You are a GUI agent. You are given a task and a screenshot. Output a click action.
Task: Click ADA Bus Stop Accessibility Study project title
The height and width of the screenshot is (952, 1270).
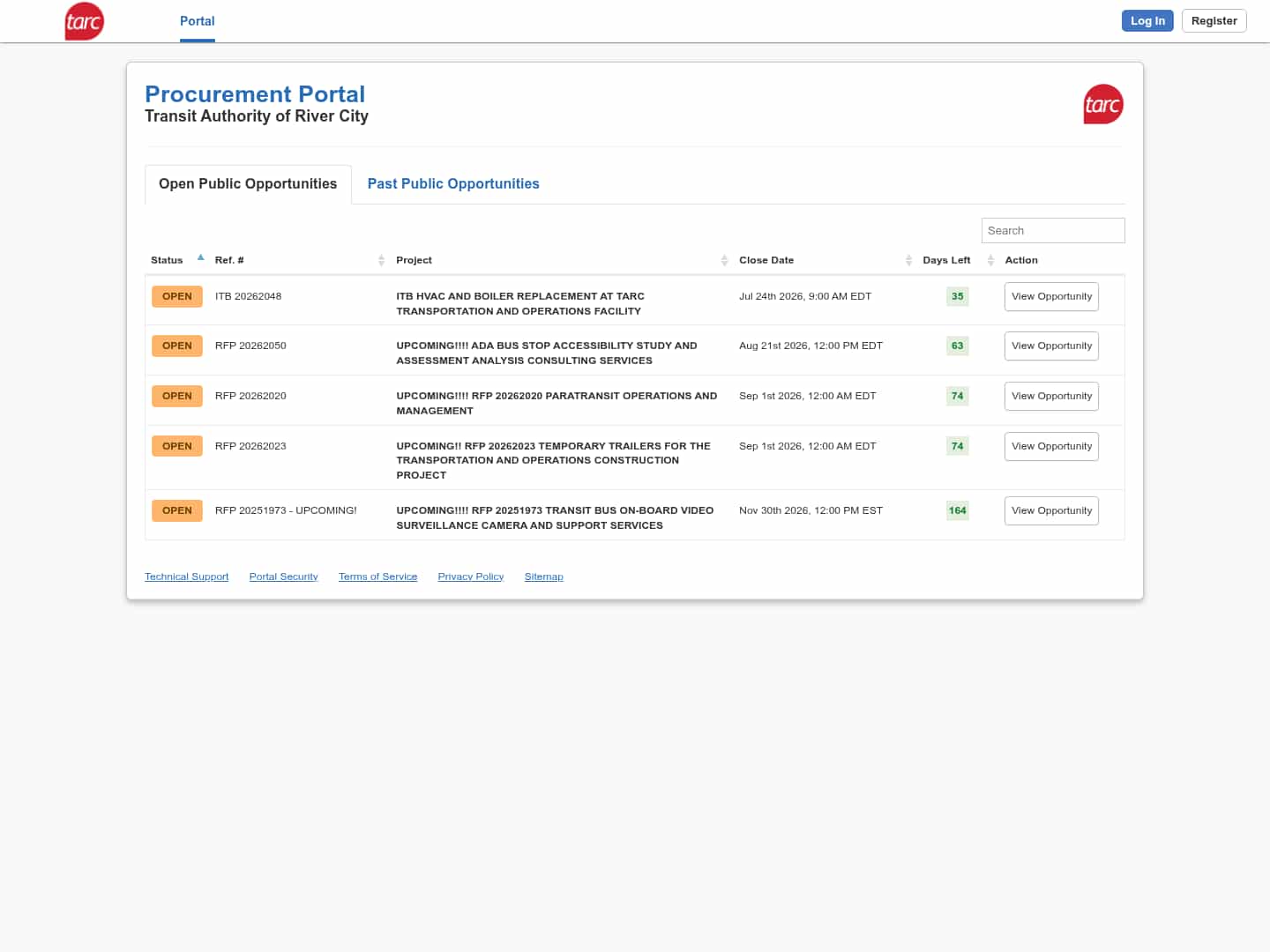pos(547,353)
